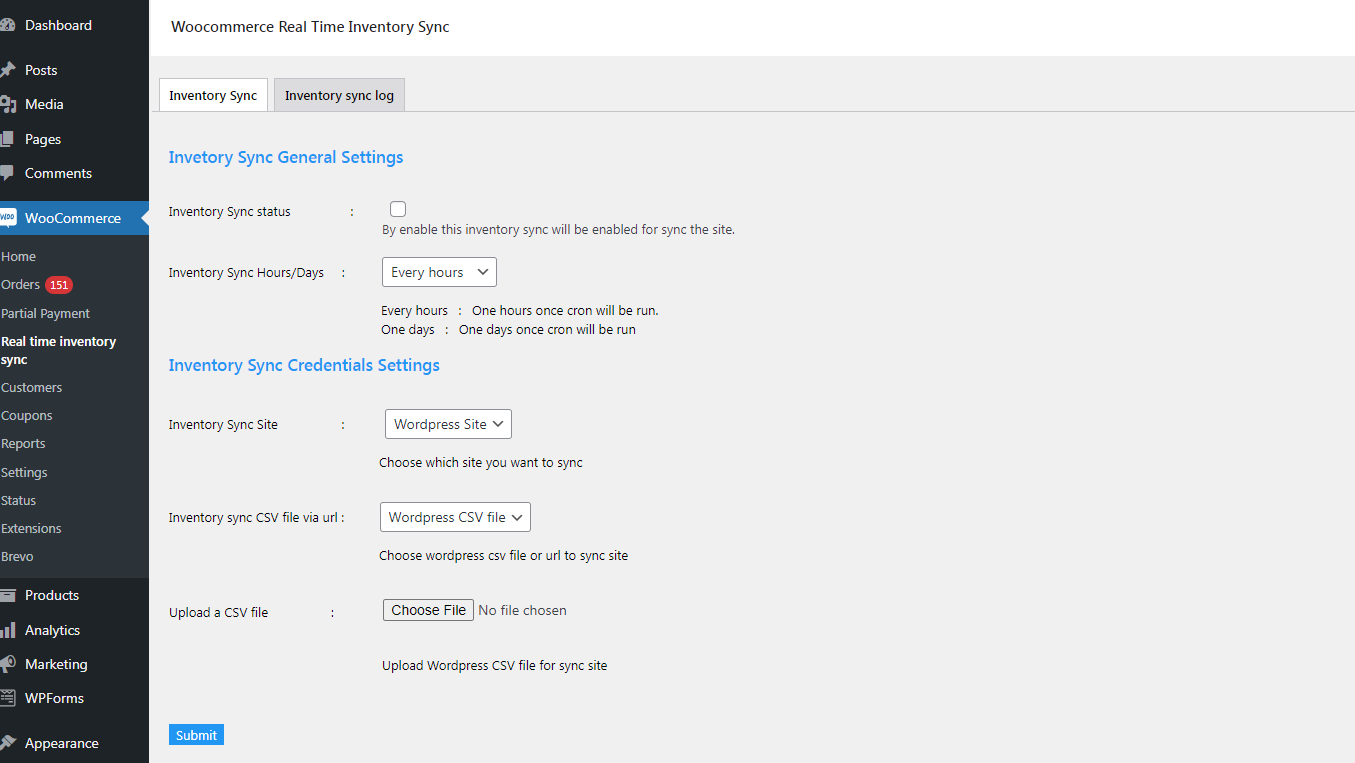The width and height of the screenshot is (1355, 763).
Task: Open Partial Payment submenu
Action: (45, 313)
